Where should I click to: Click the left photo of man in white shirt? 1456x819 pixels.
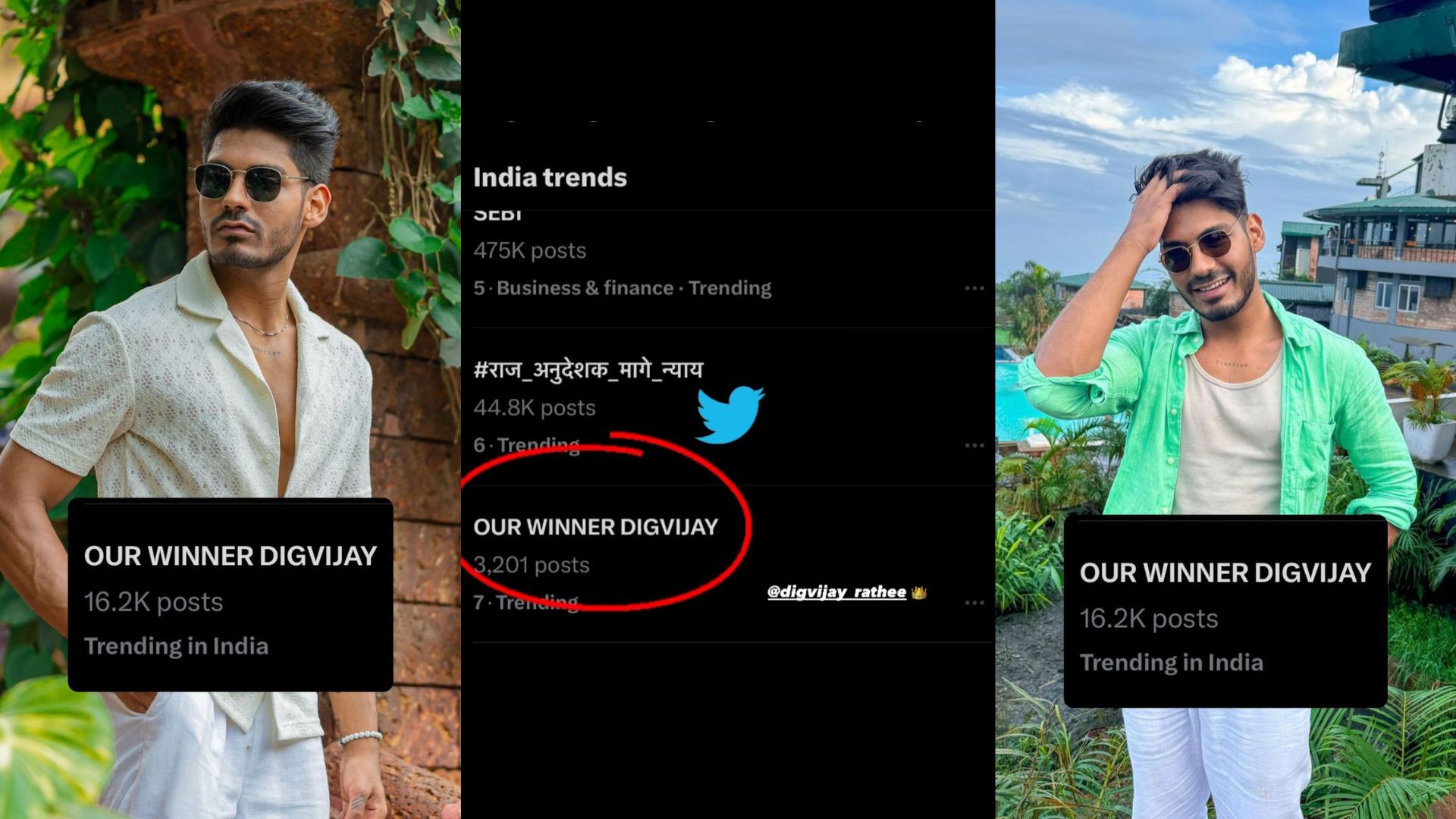click(230, 409)
